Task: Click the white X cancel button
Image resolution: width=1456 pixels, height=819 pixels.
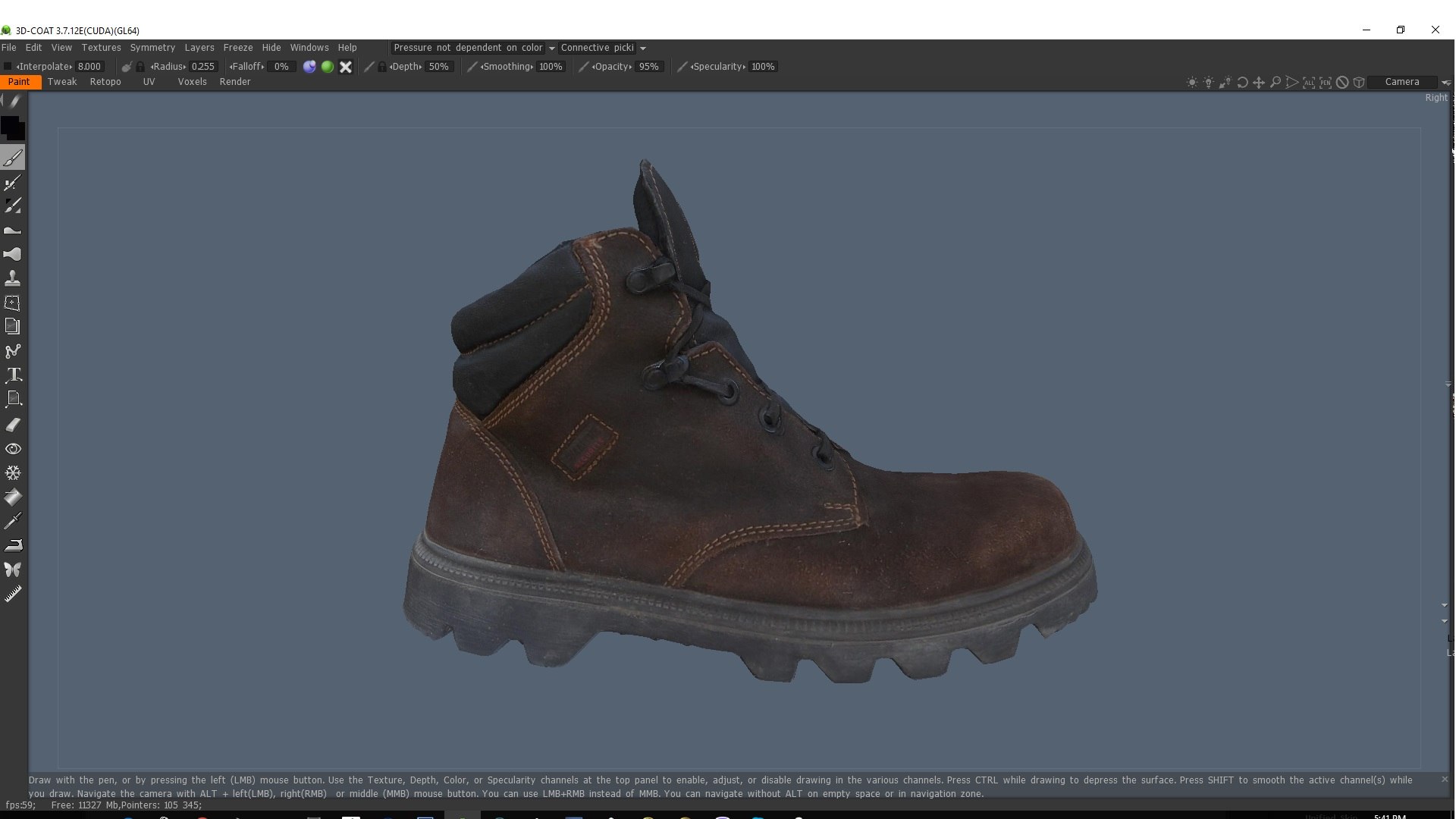Action: (x=346, y=67)
